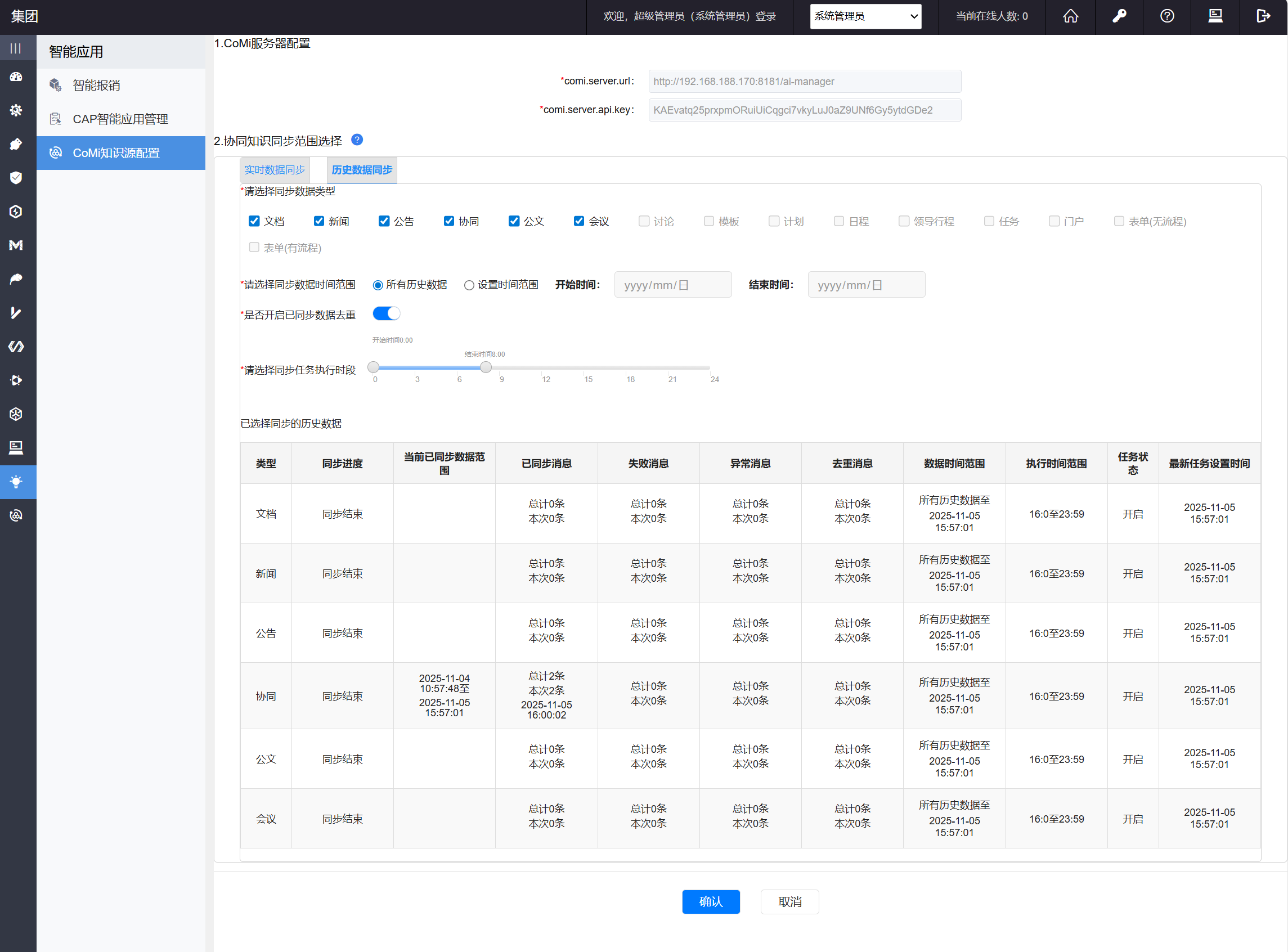1288x952 pixels.
Task: Open the help question mark icon
Action: 1167,16
